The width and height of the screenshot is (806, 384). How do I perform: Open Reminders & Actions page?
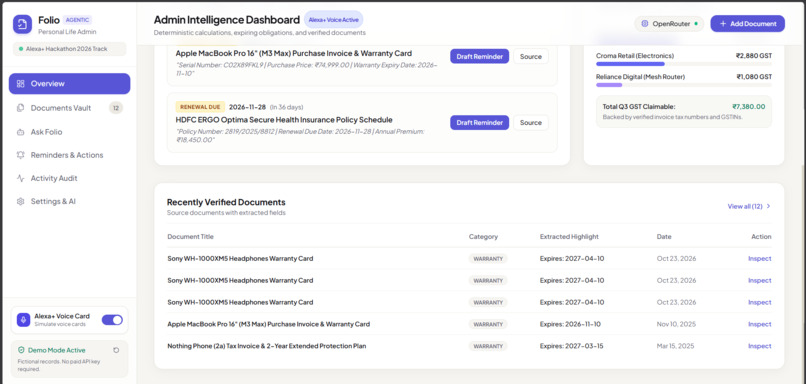click(x=69, y=155)
